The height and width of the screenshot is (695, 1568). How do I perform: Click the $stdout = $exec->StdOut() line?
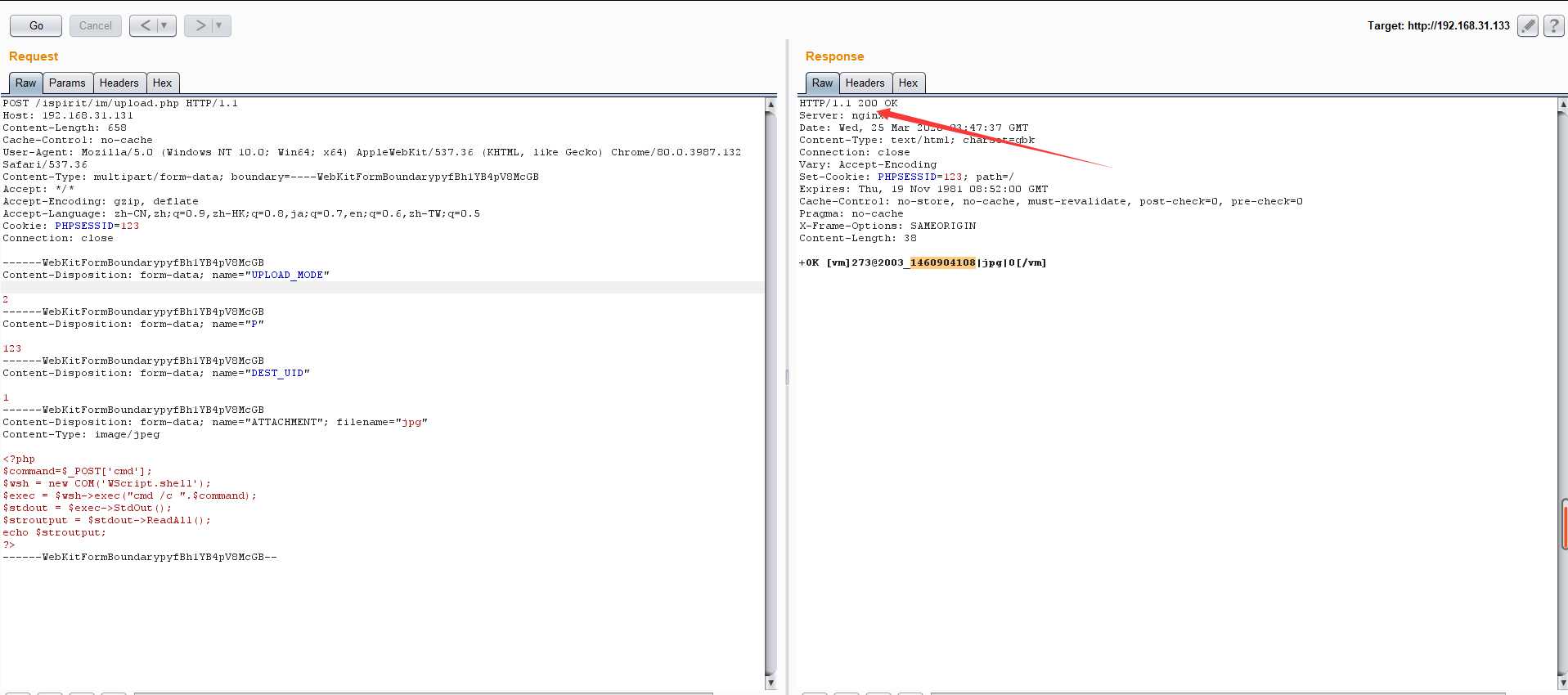coord(88,508)
